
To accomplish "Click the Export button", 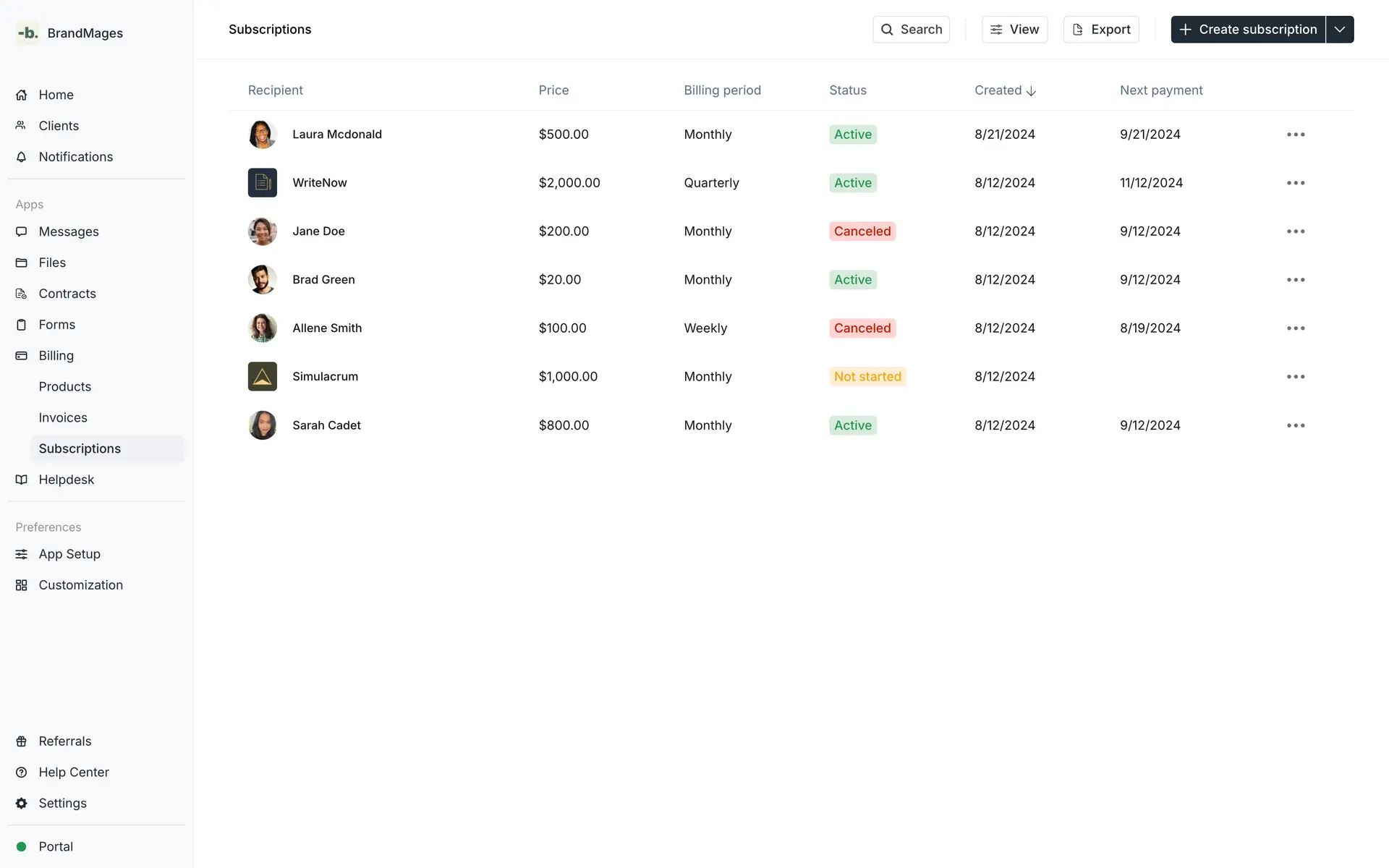I will click(x=1100, y=30).
